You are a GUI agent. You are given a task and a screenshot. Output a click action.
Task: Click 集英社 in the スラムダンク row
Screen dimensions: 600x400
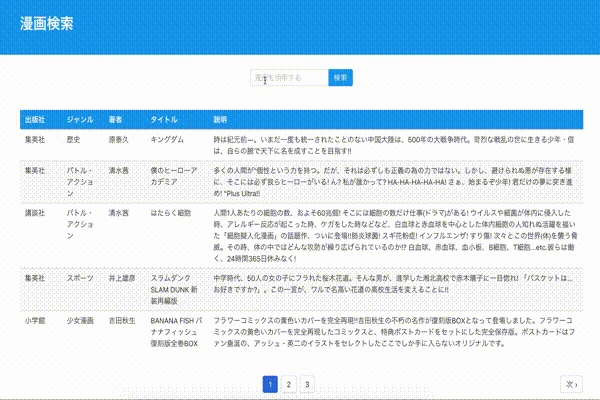35,278
